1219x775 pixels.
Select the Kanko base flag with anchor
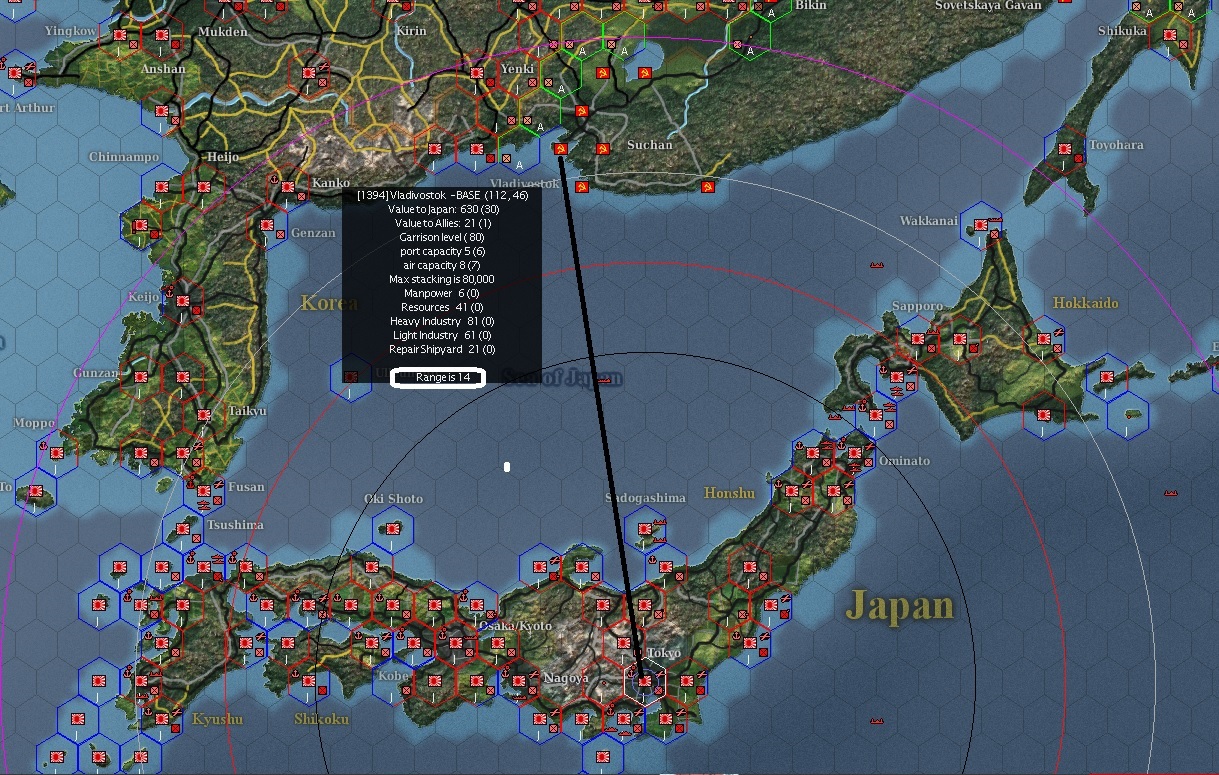coord(288,188)
